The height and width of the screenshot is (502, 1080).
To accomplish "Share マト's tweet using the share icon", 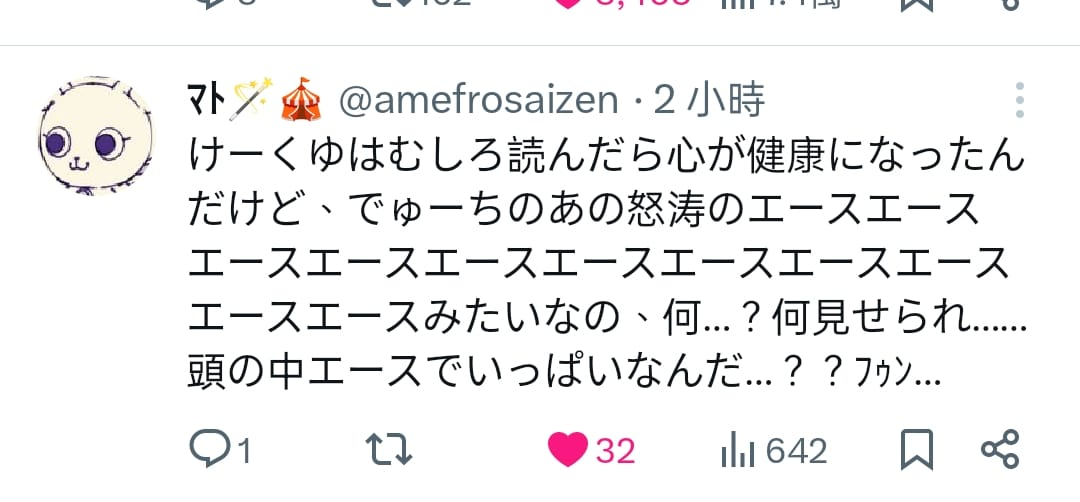I will point(999,450).
